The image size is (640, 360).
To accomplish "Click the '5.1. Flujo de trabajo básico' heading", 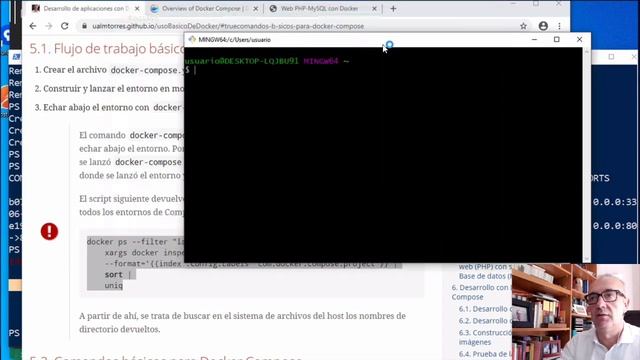I will 107,49.
